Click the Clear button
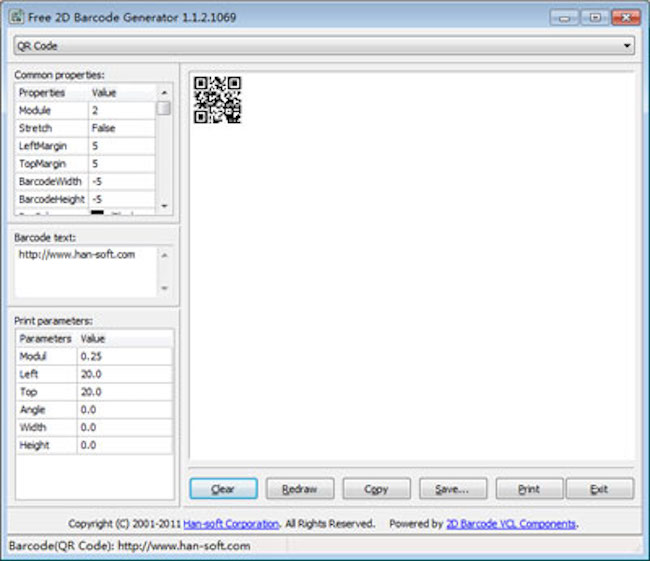Screen dimensions: 650x561 click(223, 489)
